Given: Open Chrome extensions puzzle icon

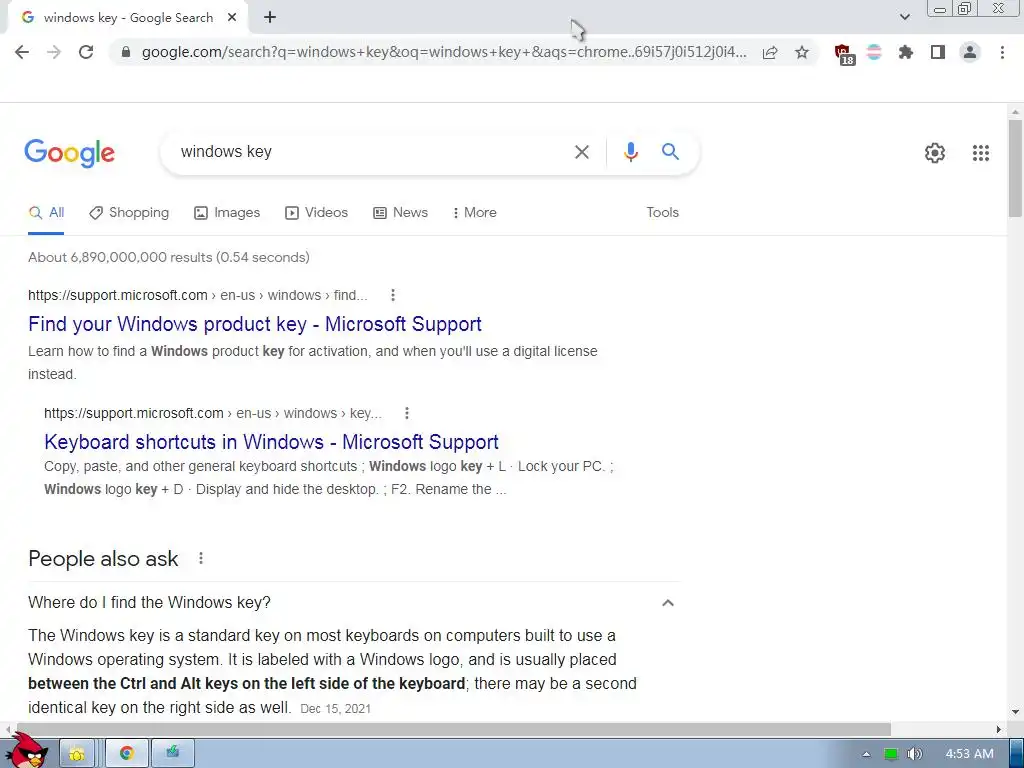Looking at the screenshot, I should [905, 52].
